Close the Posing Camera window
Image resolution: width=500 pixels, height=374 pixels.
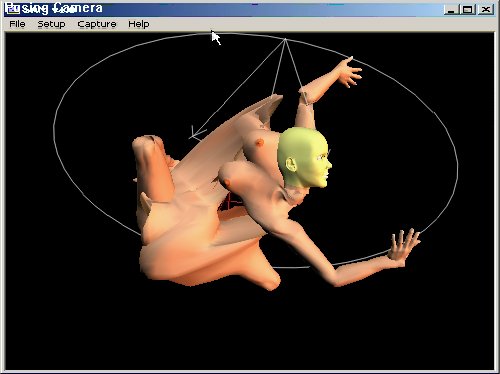[x=486, y=9]
